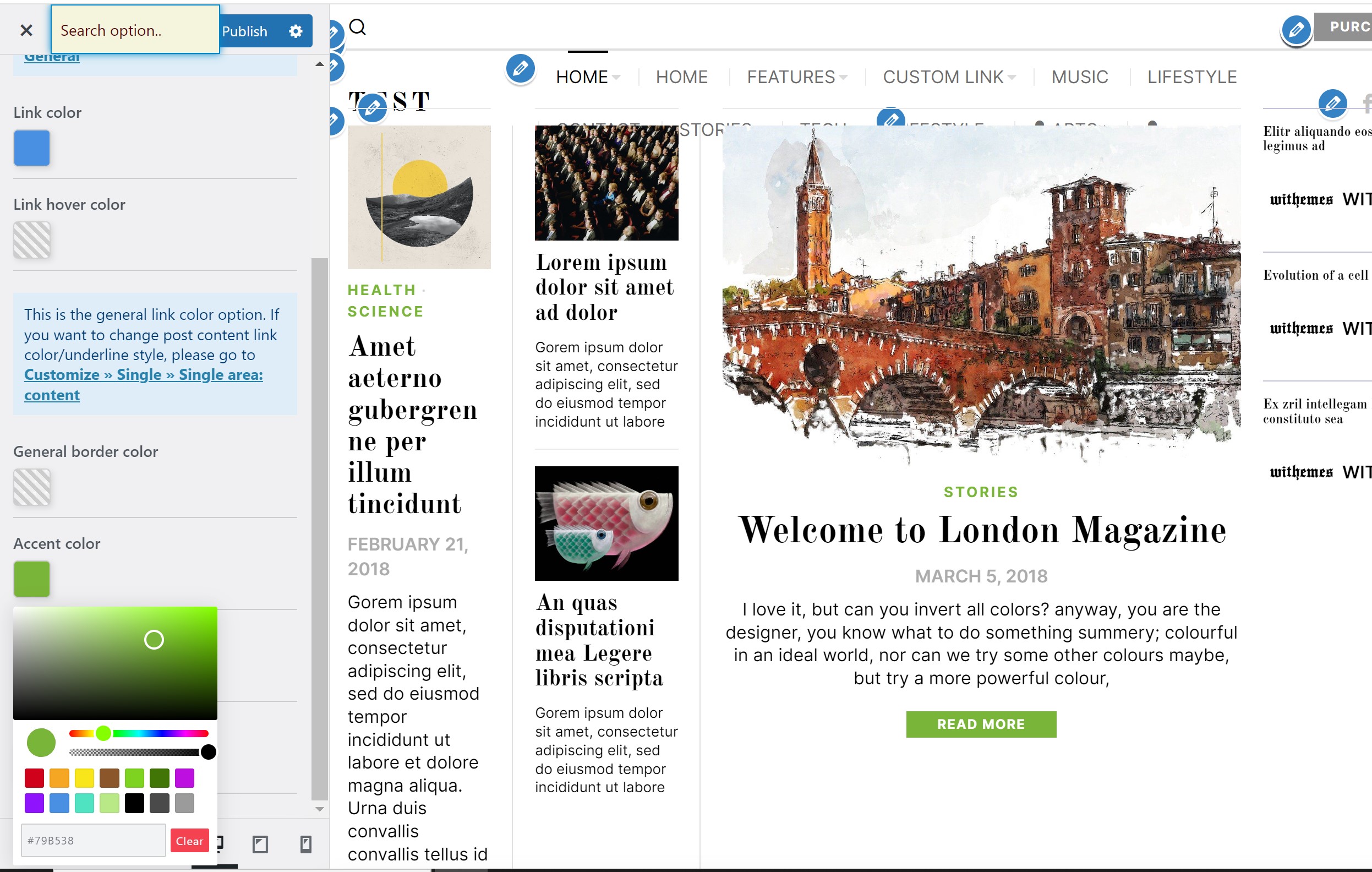Image resolution: width=1372 pixels, height=872 pixels.
Task: Pick the red palette swatch
Action: (34, 778)
